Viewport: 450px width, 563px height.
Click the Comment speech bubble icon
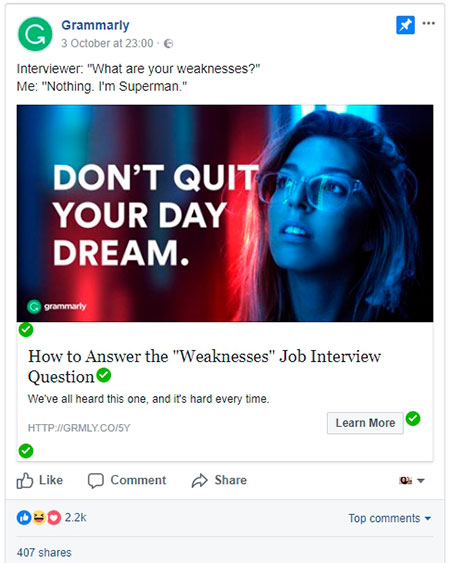(96, 481)
